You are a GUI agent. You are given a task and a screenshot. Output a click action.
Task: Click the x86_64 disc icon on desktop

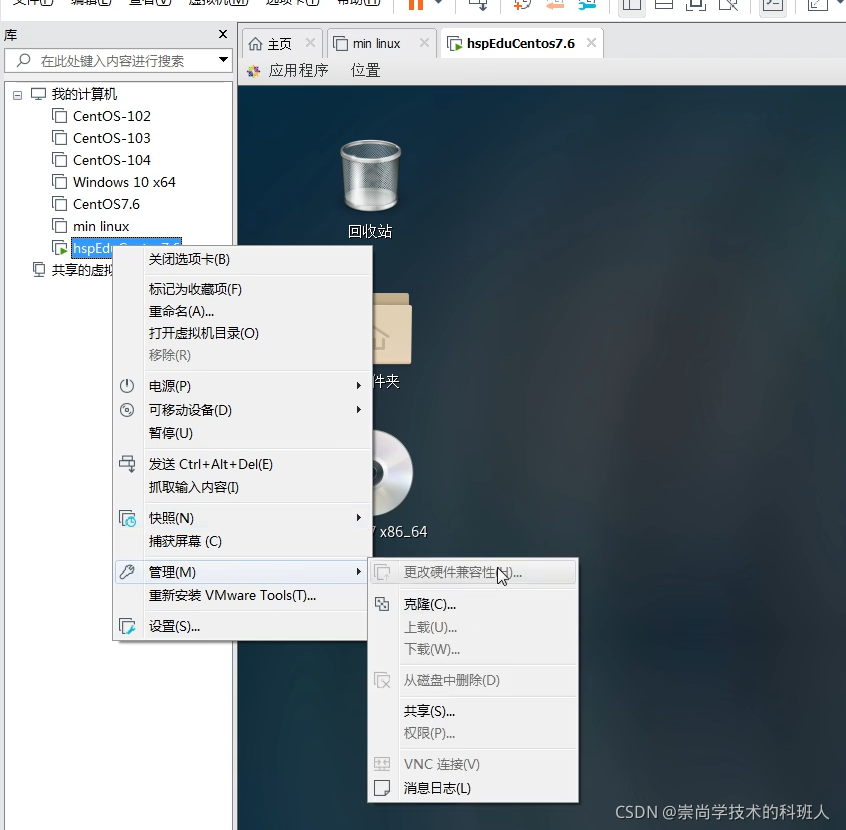click(x=393, y=473)
